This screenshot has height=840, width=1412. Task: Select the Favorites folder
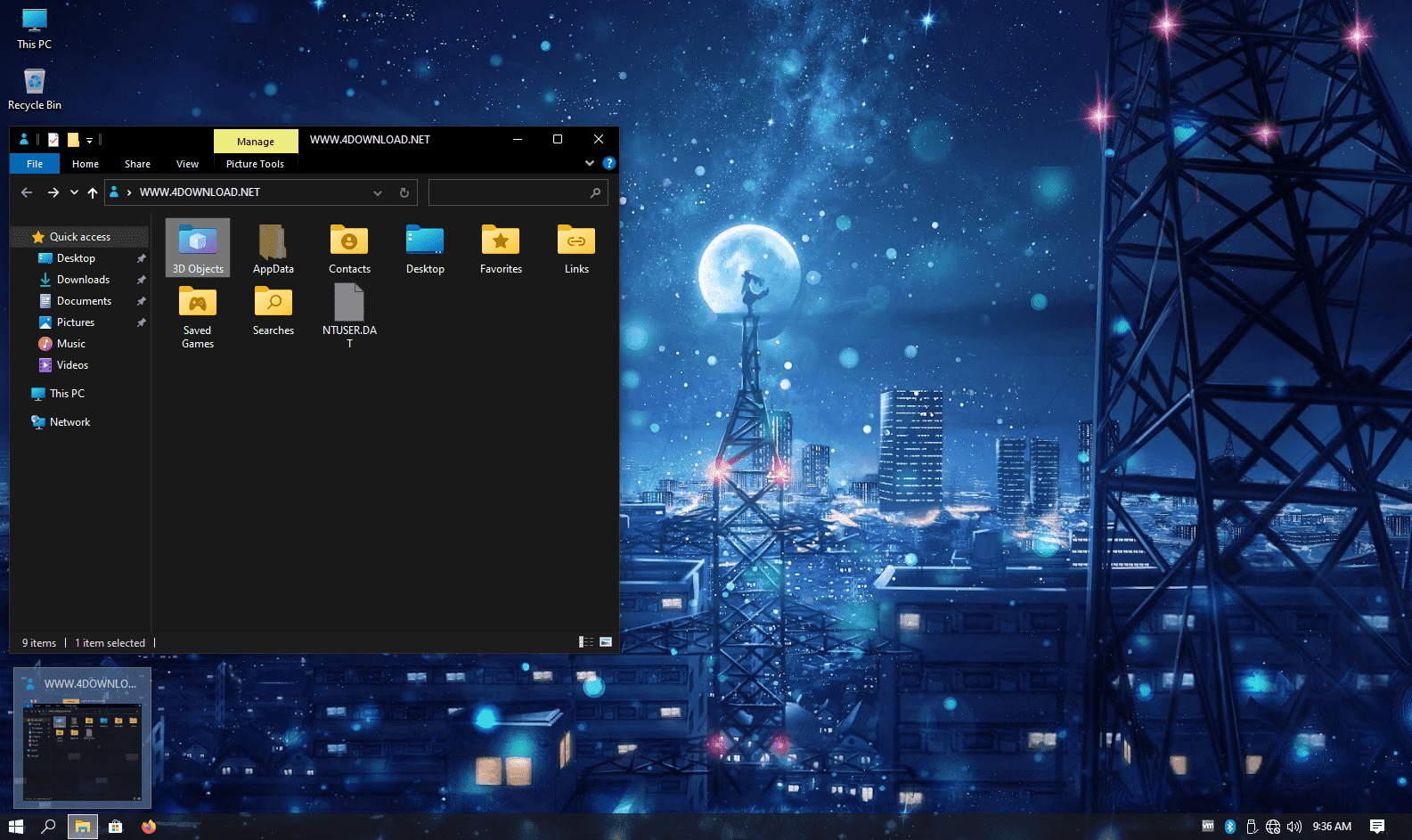click(x=501, y=248)
